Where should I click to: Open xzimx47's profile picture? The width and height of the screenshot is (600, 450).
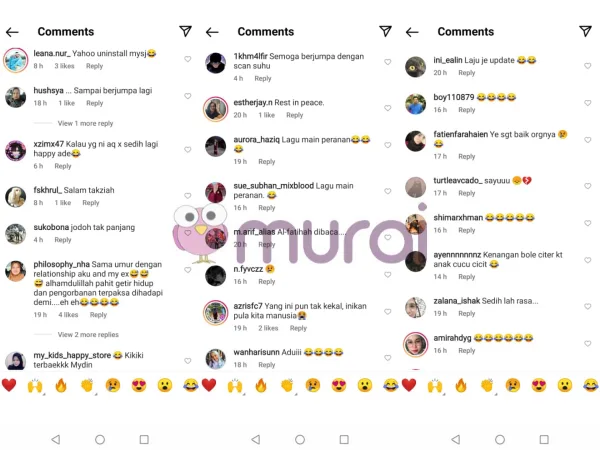coord(16,150)
